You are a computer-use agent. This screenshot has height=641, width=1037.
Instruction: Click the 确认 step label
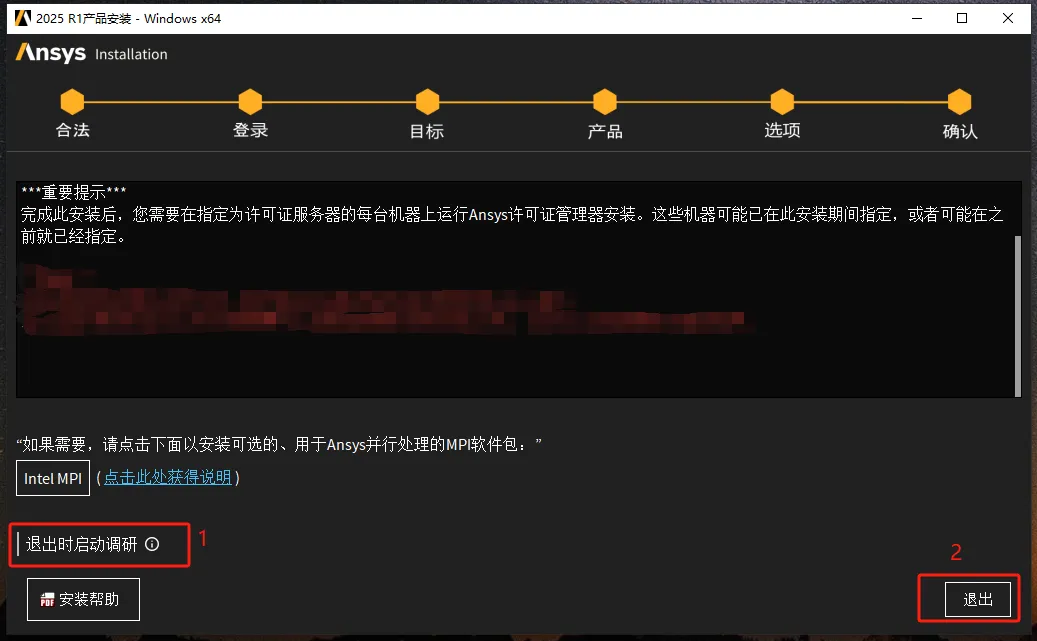point(960,131)
